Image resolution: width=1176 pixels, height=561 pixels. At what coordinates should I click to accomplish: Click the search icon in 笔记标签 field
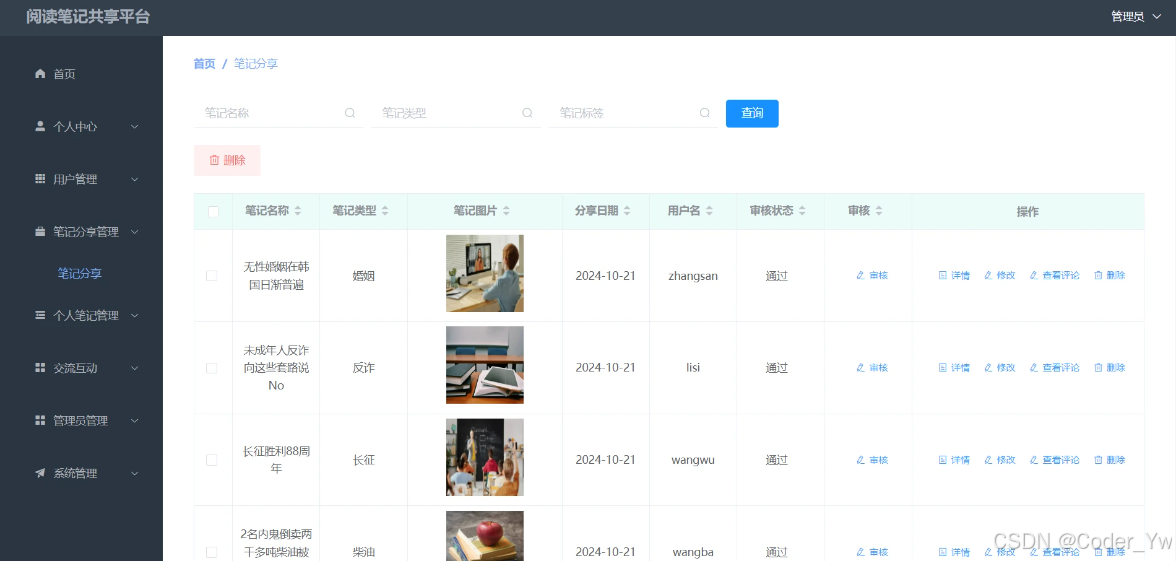pyautogui.click(x=705, y=113)
